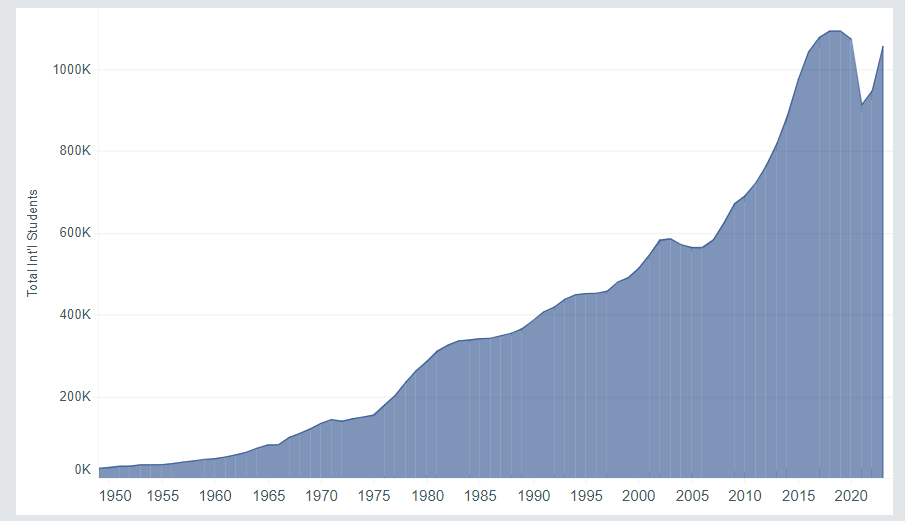
Task: Select the 2015 x-axis year label
Action: click(797, 496)
